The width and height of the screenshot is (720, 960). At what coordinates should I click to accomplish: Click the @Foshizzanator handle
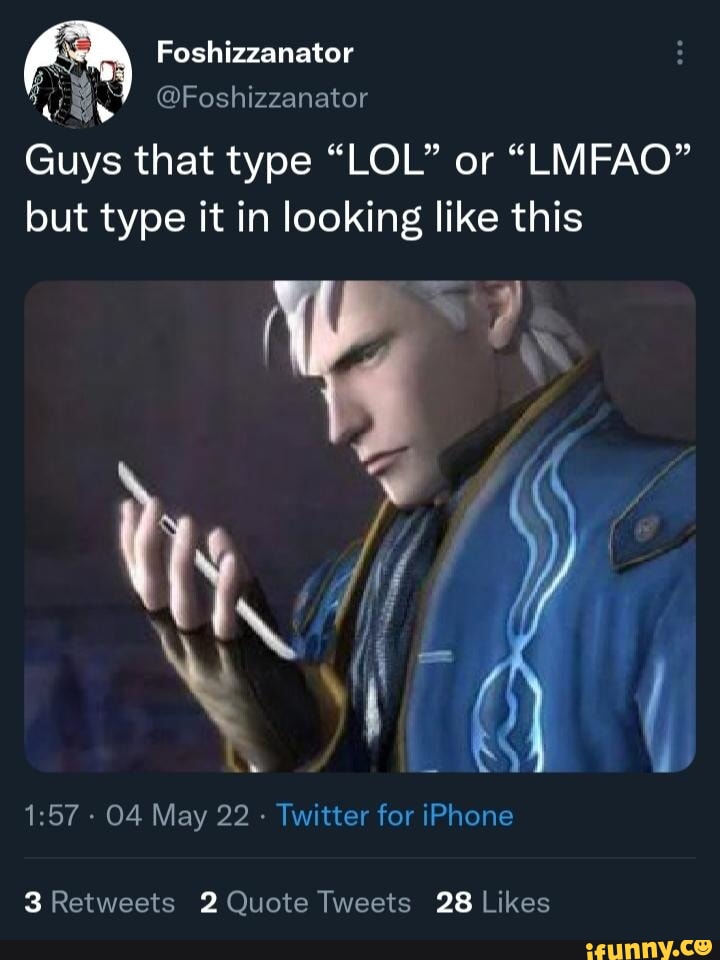pos(262,97)
